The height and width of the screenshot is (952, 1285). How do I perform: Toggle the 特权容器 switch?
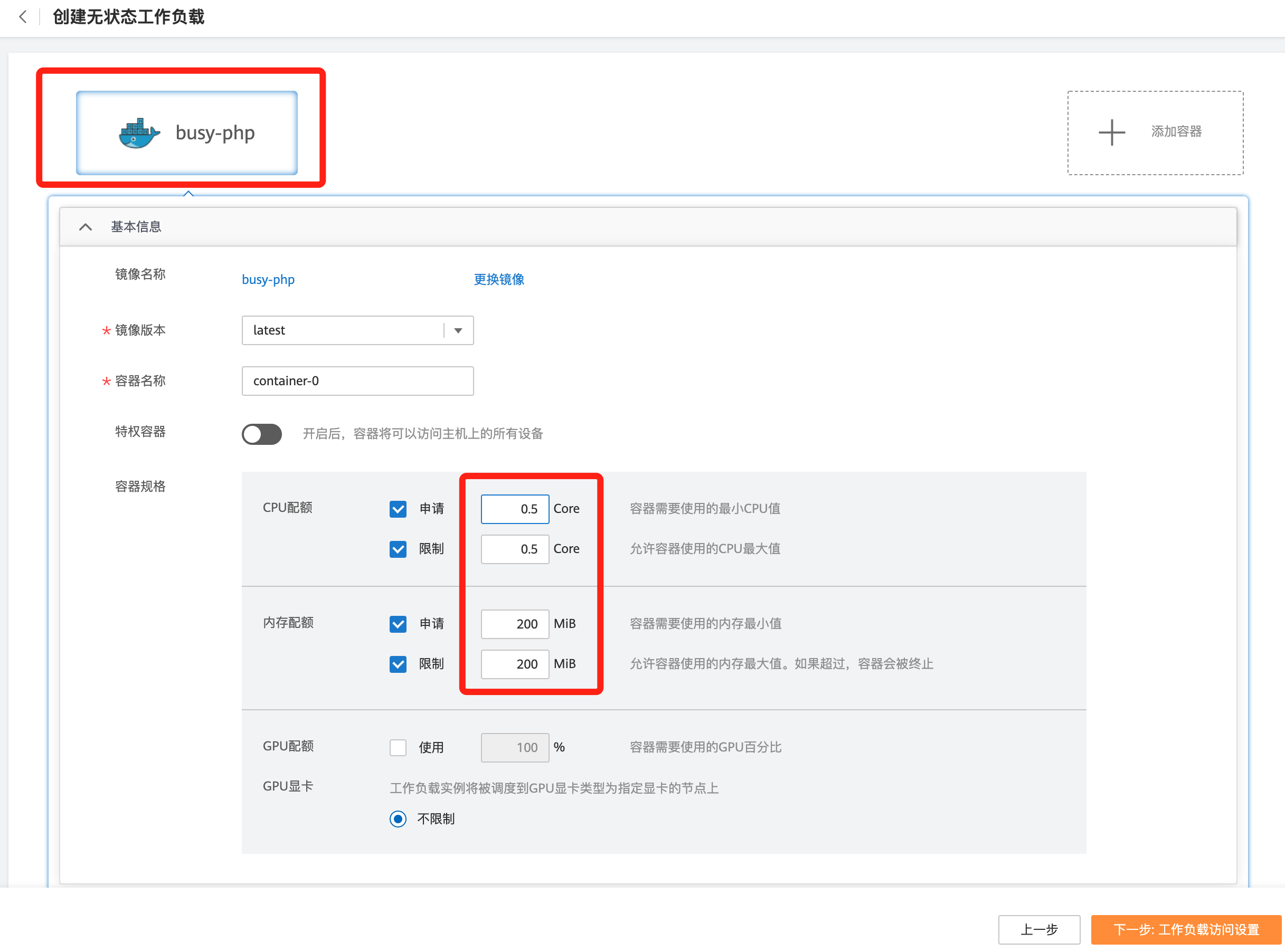tap(262, 434)
